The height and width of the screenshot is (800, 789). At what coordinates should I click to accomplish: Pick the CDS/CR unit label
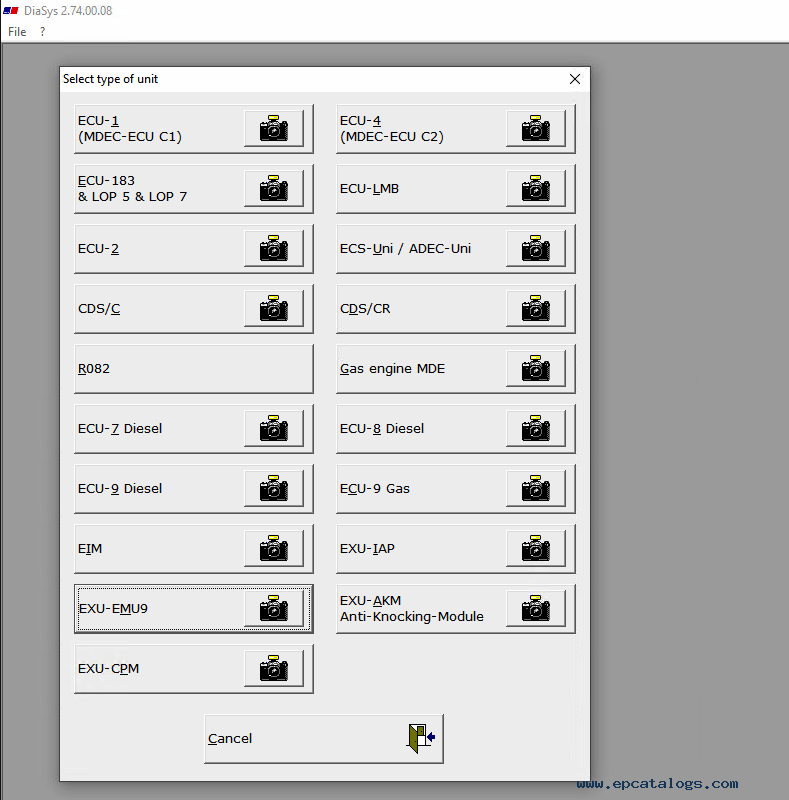pos(365,309)
